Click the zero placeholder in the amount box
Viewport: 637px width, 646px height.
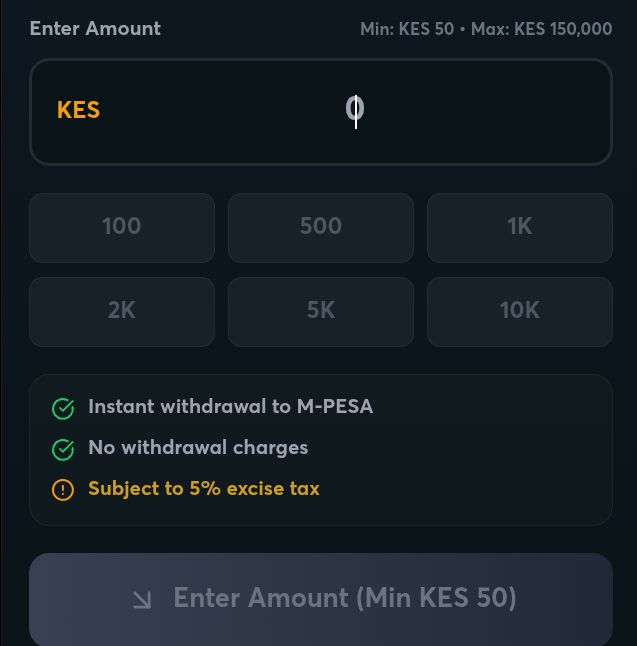355,109
